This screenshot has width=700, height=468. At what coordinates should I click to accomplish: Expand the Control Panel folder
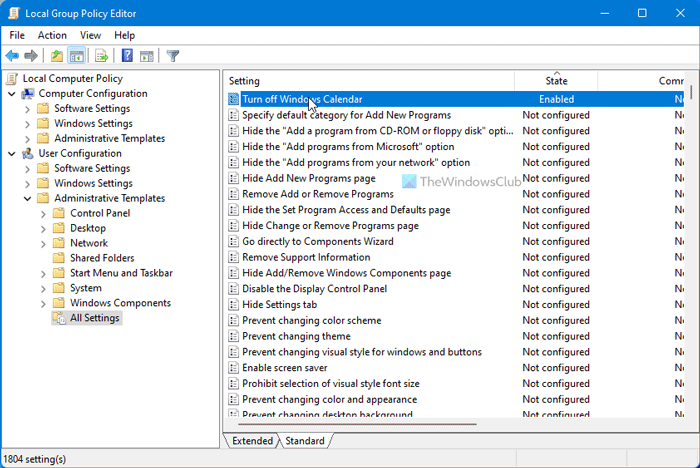(42, 214)
